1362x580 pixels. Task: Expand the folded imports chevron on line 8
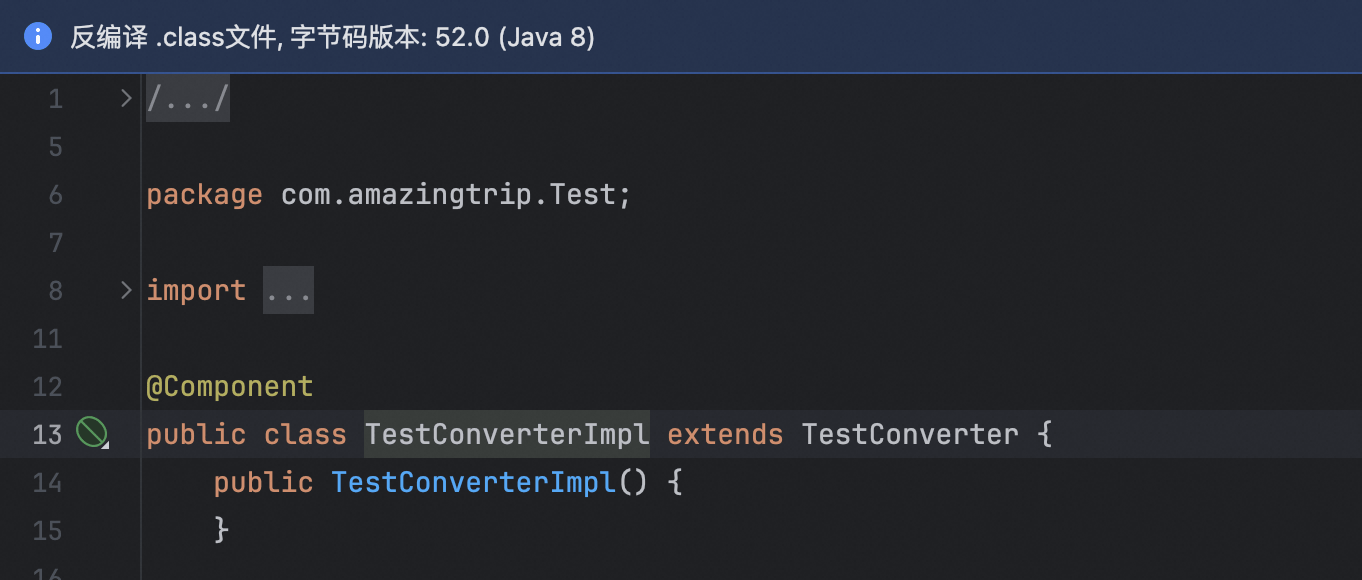click(x=126, y=290)
